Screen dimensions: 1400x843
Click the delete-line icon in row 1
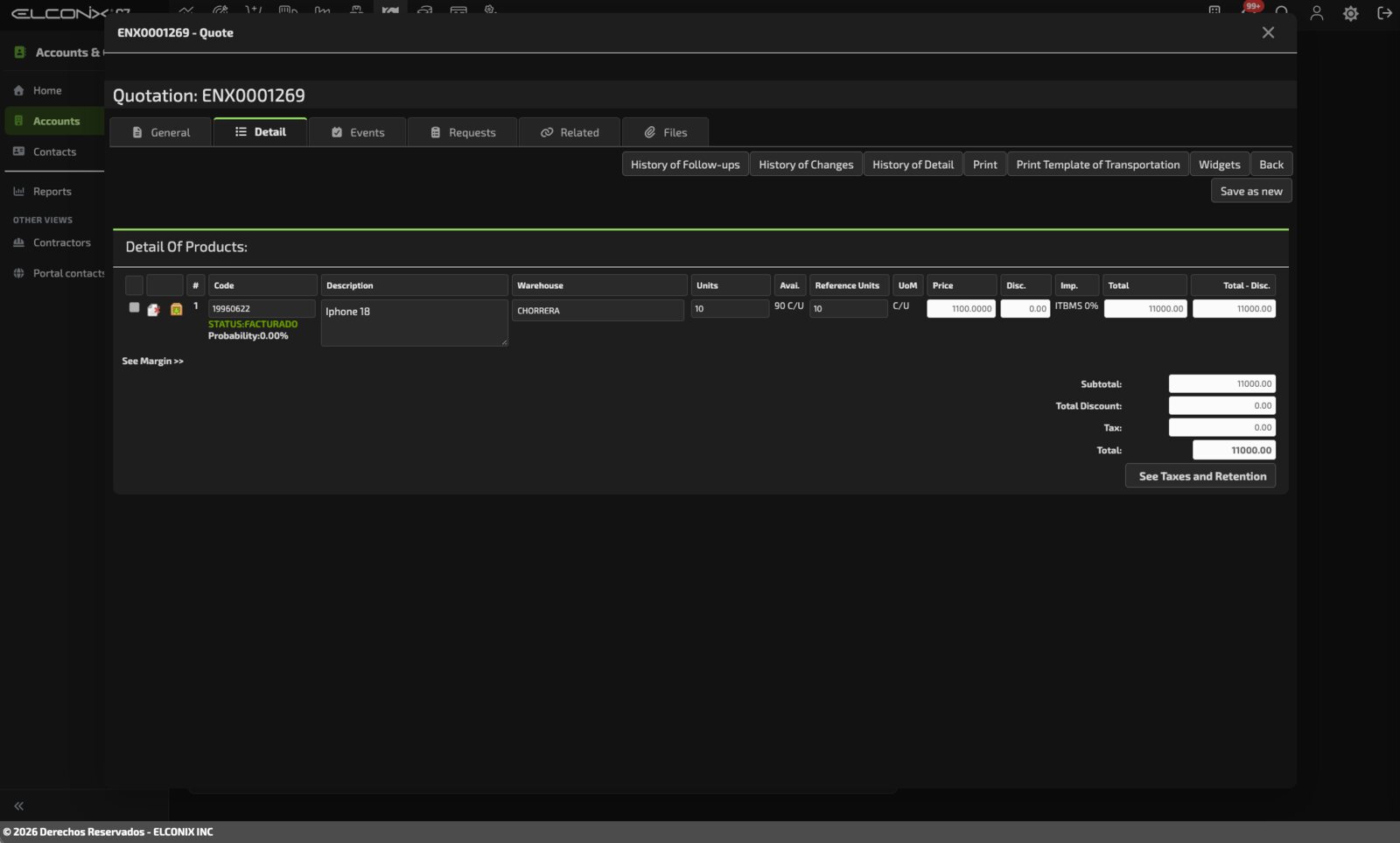153,309
